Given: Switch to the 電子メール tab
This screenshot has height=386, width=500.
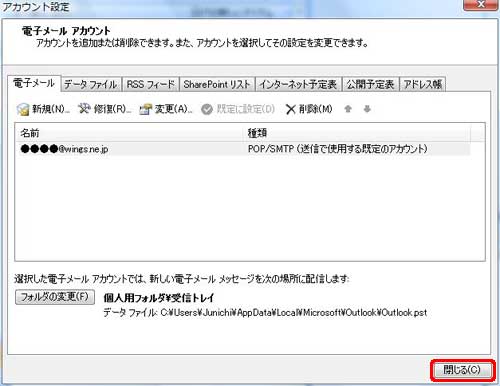Looking at the screenshot, I should coord(34,83).
